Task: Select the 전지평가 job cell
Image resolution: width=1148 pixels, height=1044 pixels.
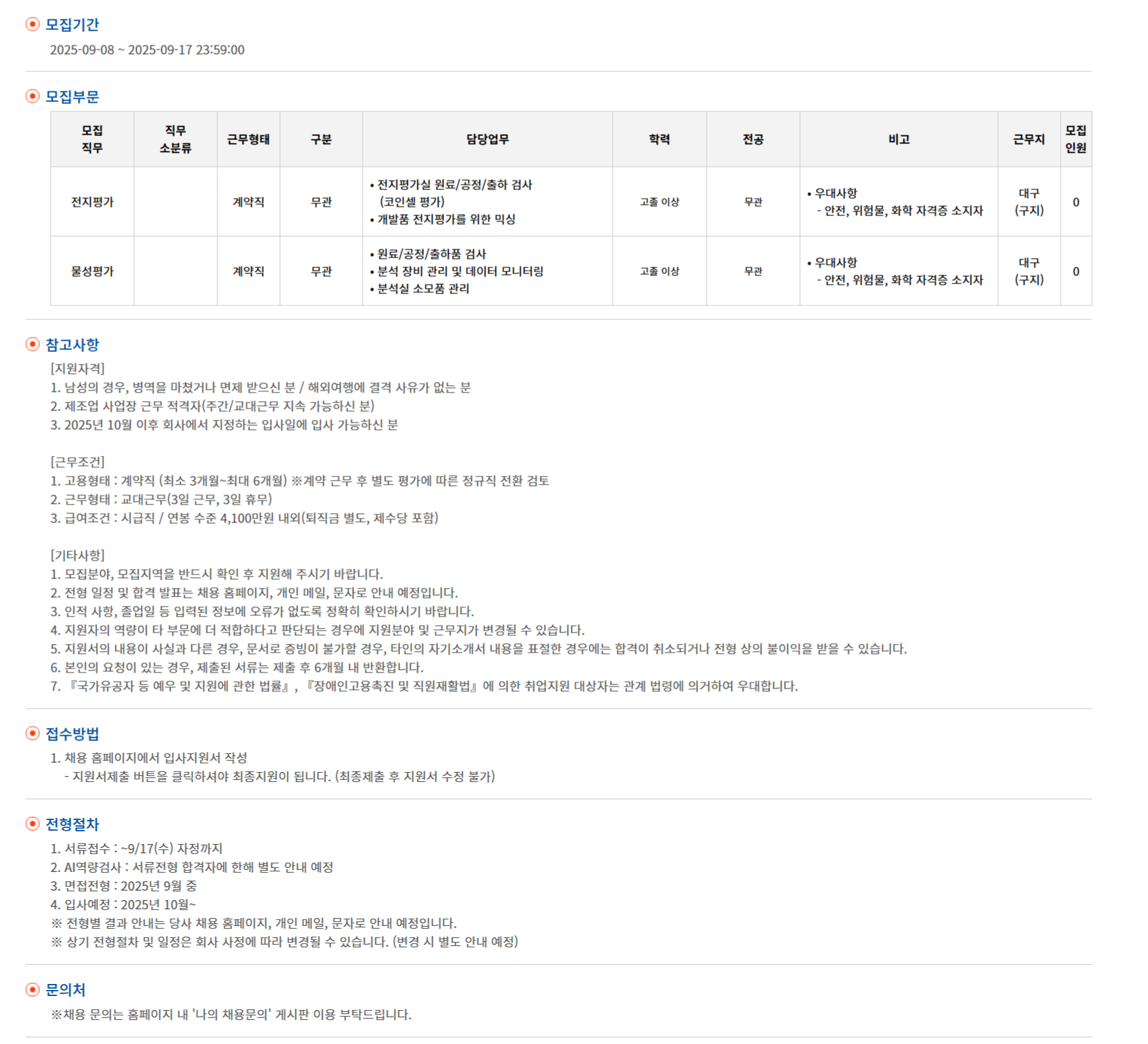Action: point(92,202)
